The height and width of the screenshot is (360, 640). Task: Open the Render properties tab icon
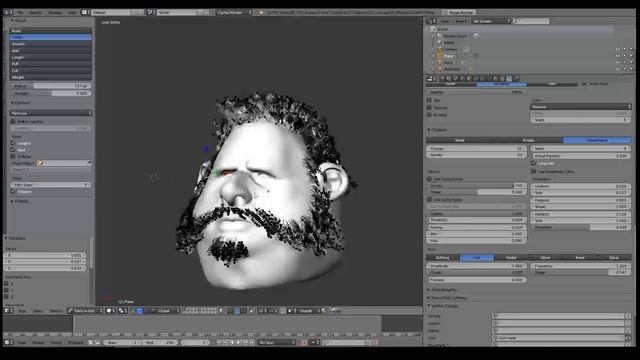[442, 78]
